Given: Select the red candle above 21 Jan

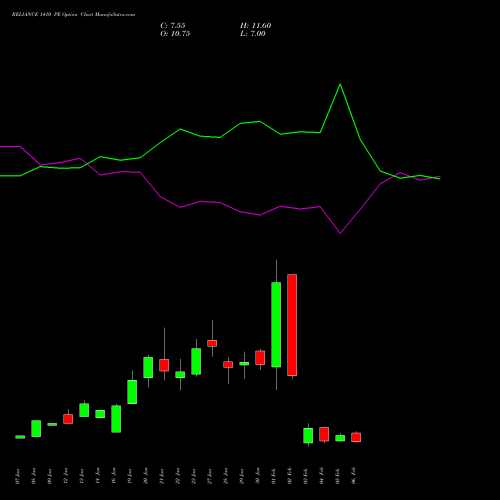Looking at the screenshot, I should [x=164, y=365].
